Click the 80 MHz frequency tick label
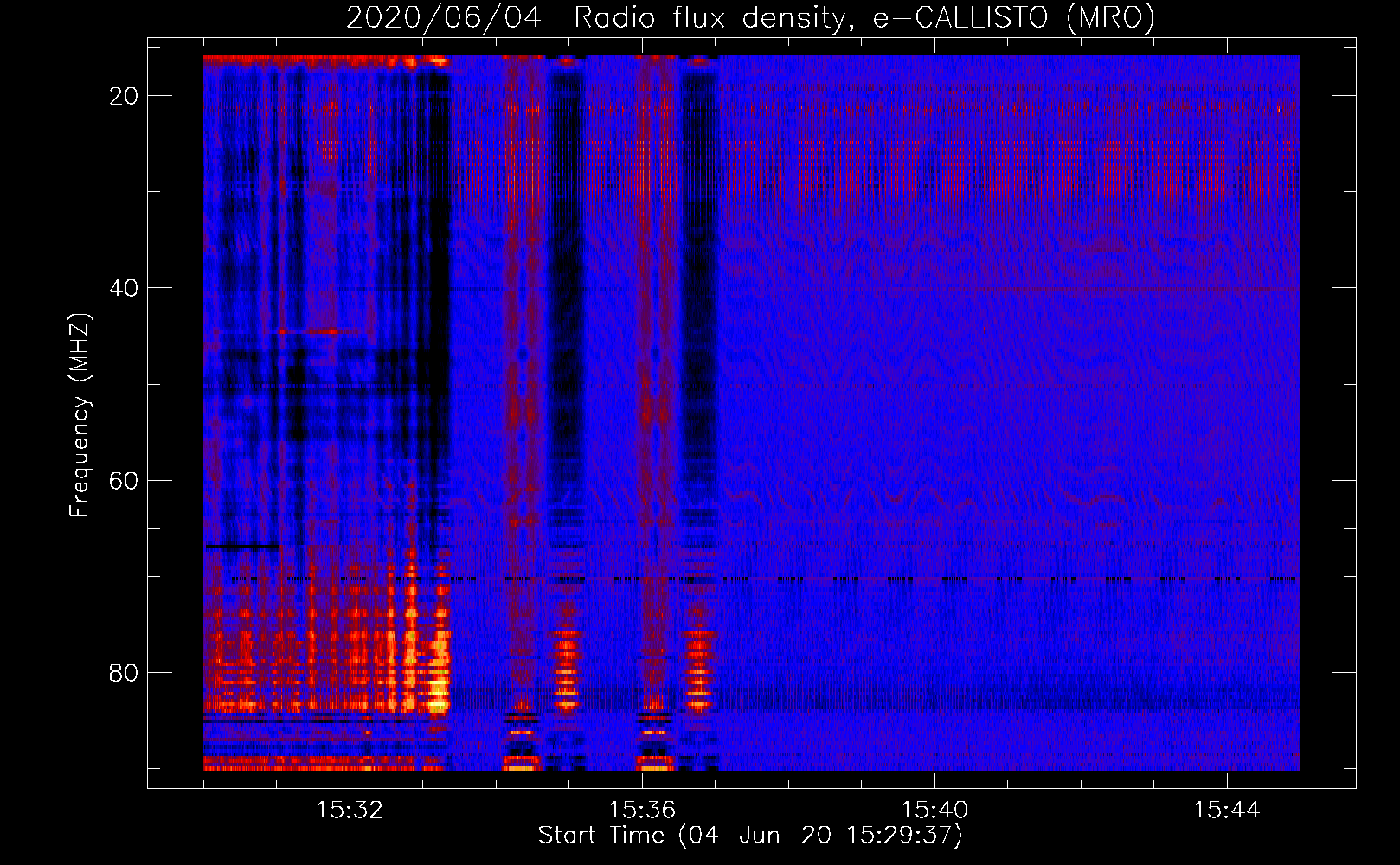Image resolution: width=1400 pixels, height=865 pixels. click(x=124, y=673)
